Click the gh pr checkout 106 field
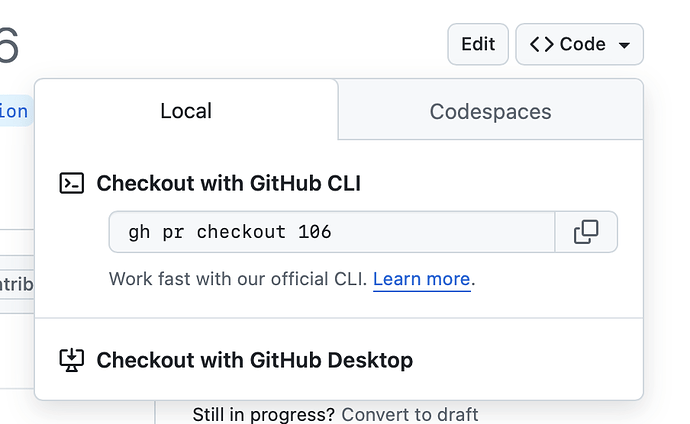The image size is (690, 424). click(x=331, y=233)
